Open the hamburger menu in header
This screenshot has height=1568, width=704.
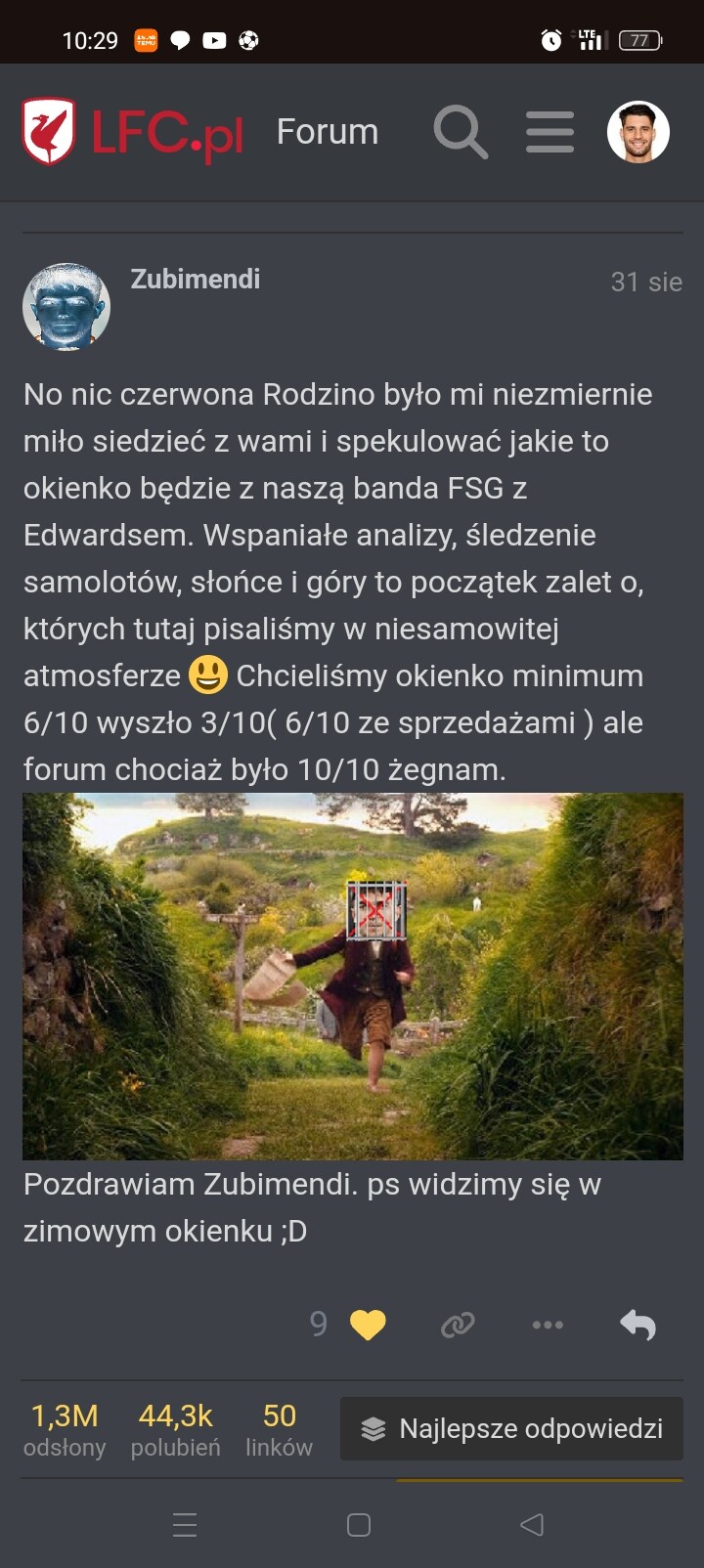pos(550,132)
